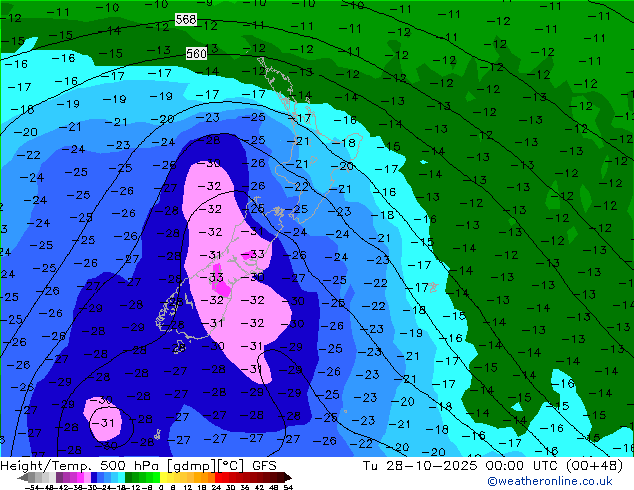634x490 pixels.
Task: Click the 560 contour height label
Action: click(196, 53)
